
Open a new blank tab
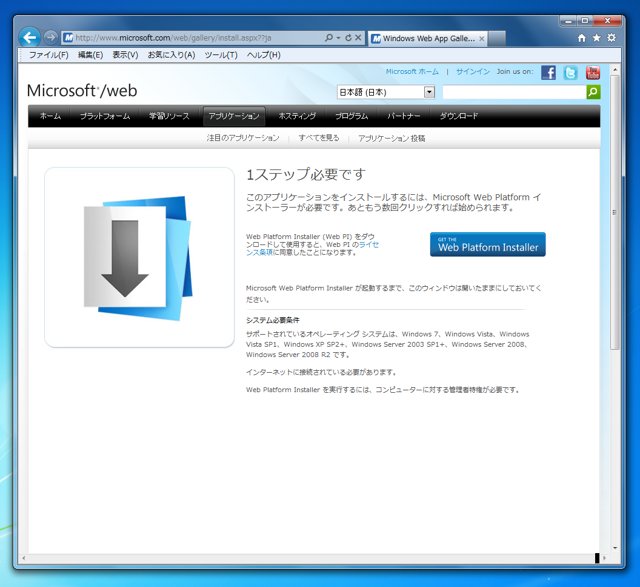497,38
